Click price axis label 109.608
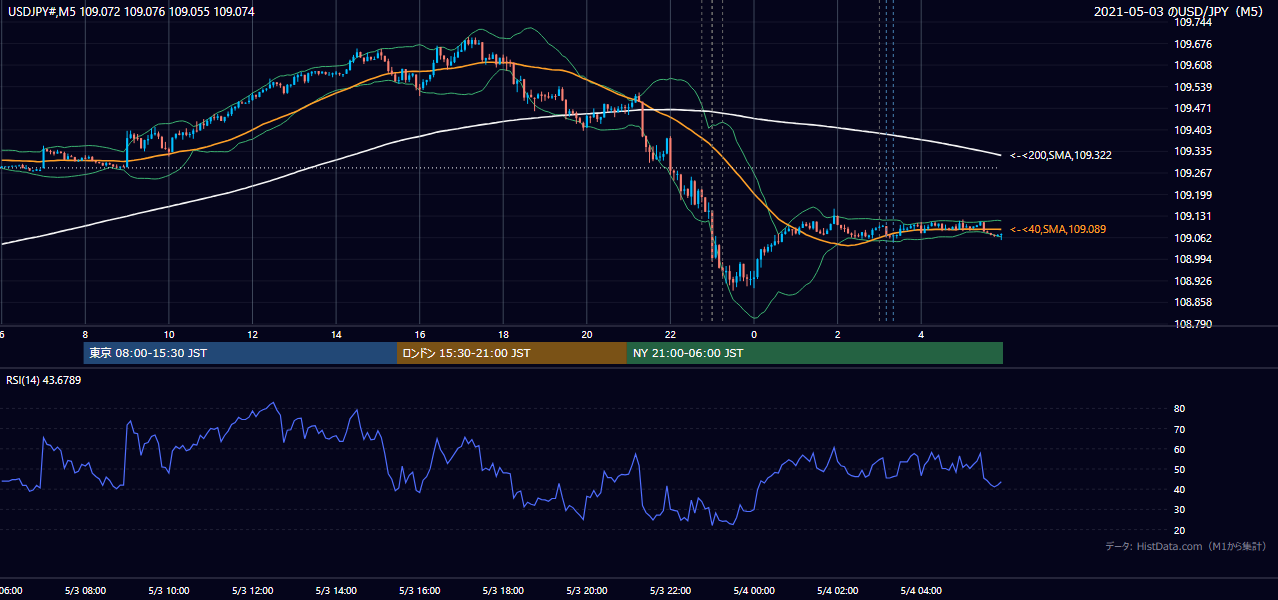This screenshot has width=1278, height=600. pyautogui.click(x=1193, y=66)
